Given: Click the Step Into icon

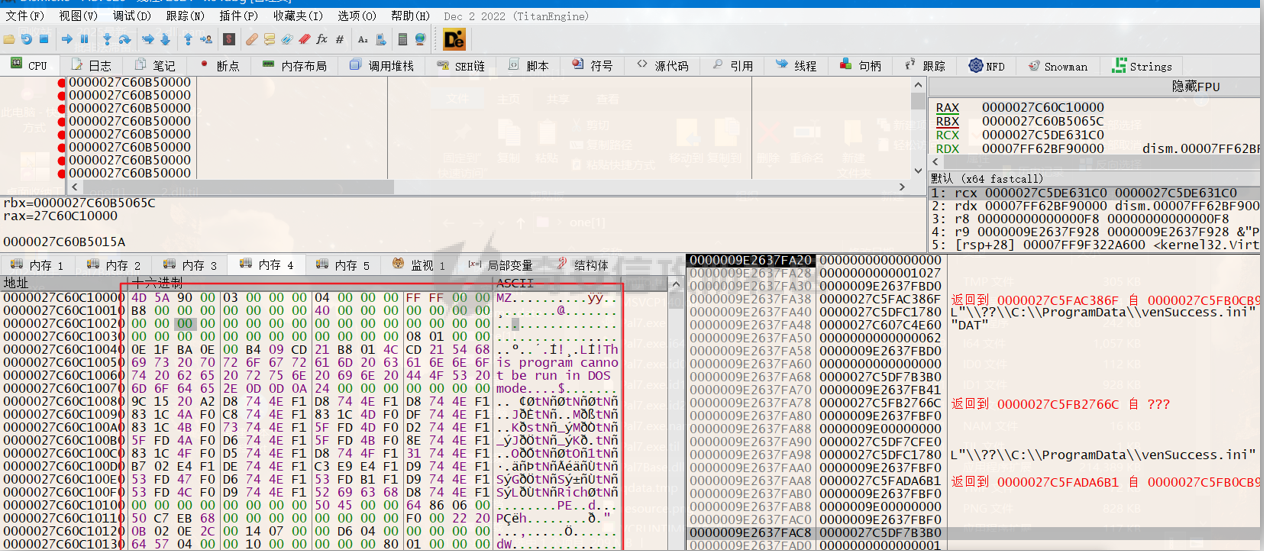Looking at the screenshot, I should coord(107,39).
